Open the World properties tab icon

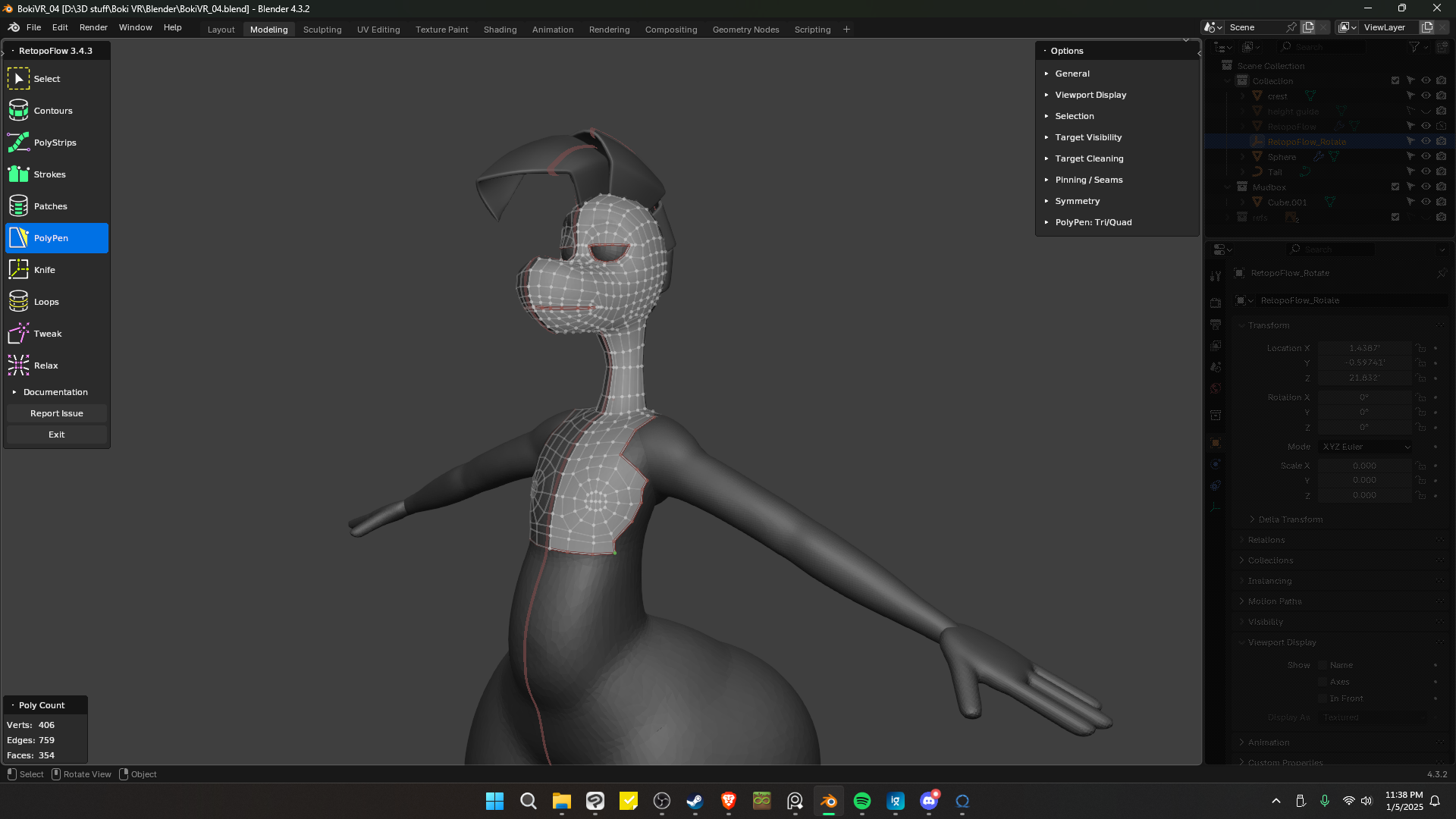click(x=1216, y=388)
